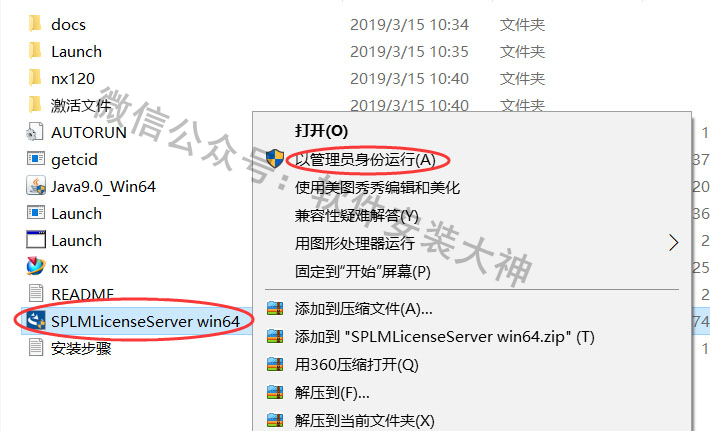The width and height of the screenshot is (710, 431).
Task: Select the Java9.0_Win64 file name
Action: pos(103,187)
